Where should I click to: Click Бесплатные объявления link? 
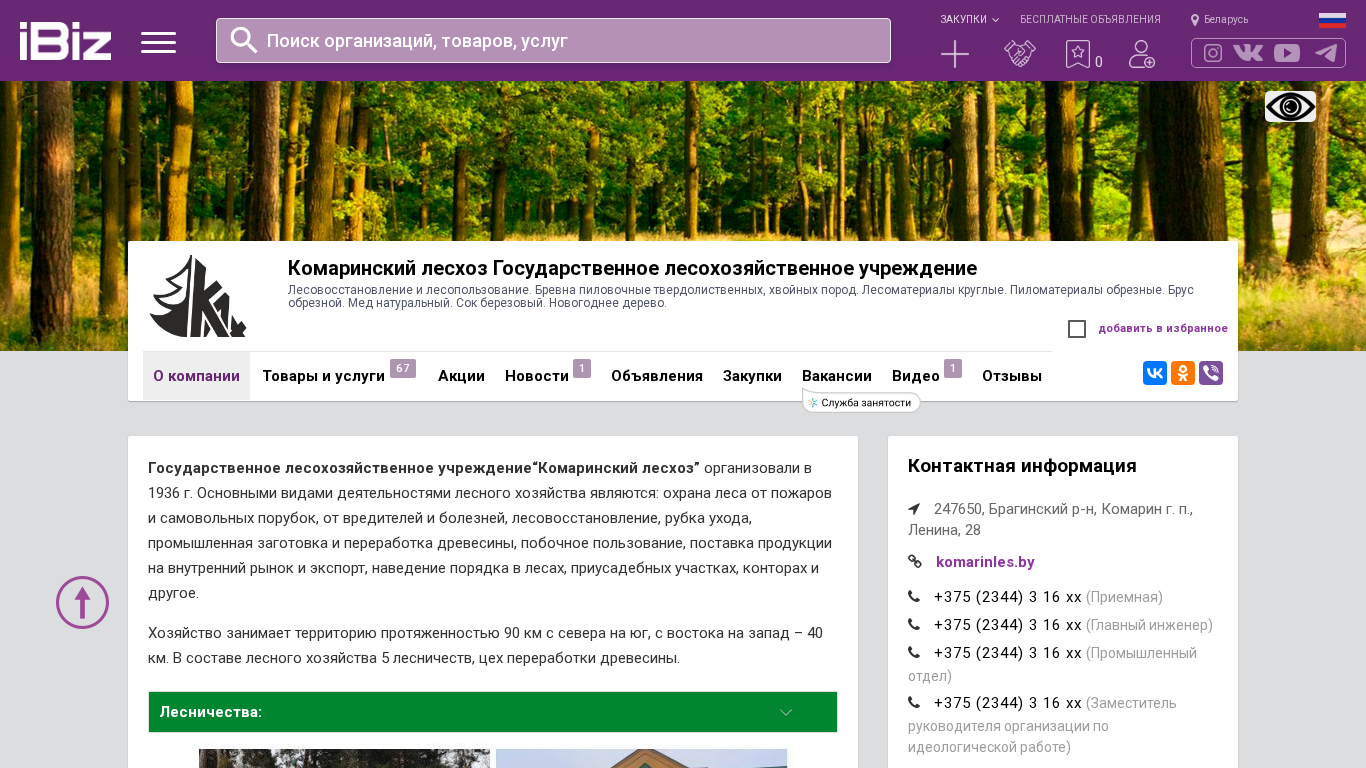[1090, 20]
